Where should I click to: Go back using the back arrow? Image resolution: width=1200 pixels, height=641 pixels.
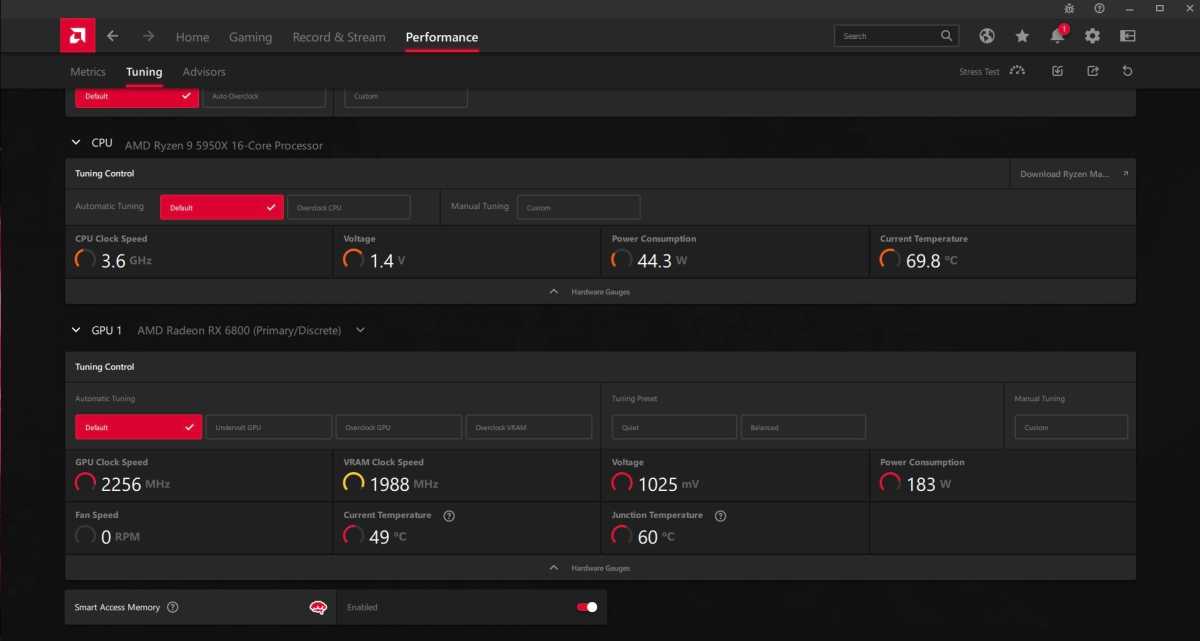coord(113,36)
